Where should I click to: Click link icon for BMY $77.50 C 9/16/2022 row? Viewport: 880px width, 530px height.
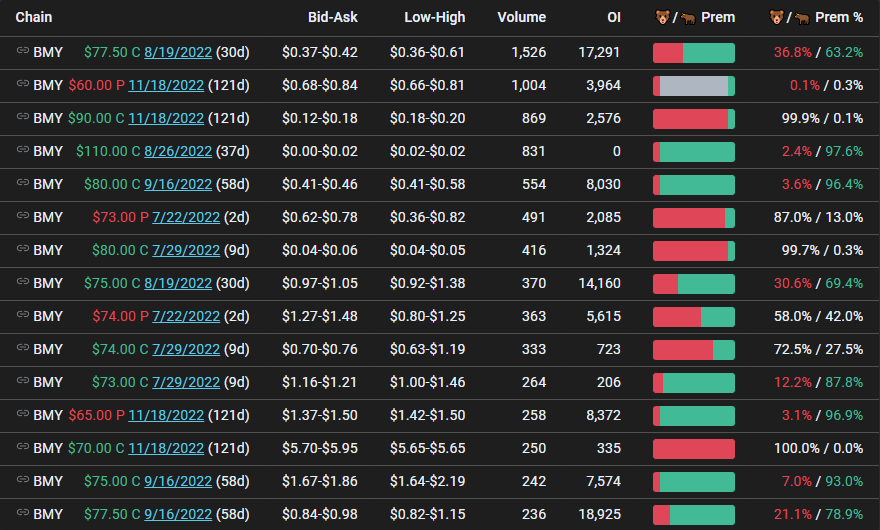[x=22, y=513]
